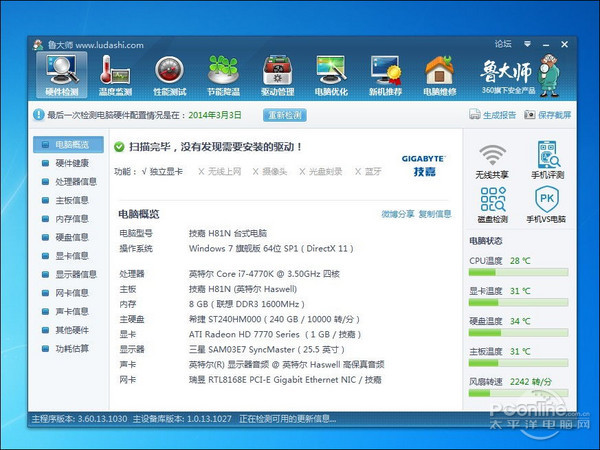Launch 无线共享 WiFi sharing icon
This screenshot has width=600, height=450.
tap(492, 161)
